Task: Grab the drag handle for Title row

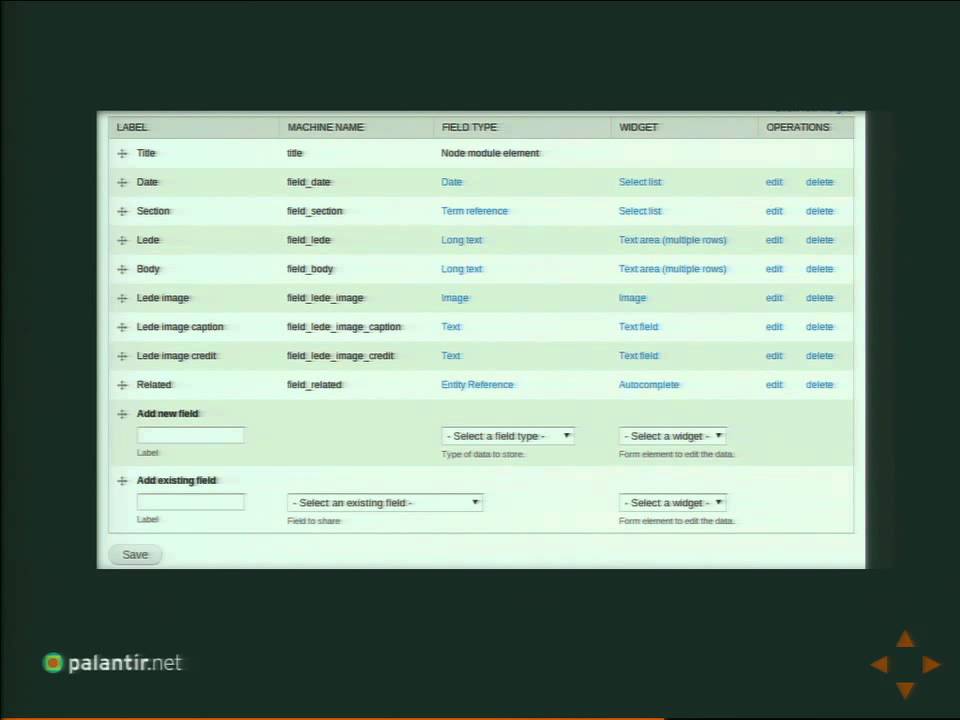Action: click(x=122, y=154)
